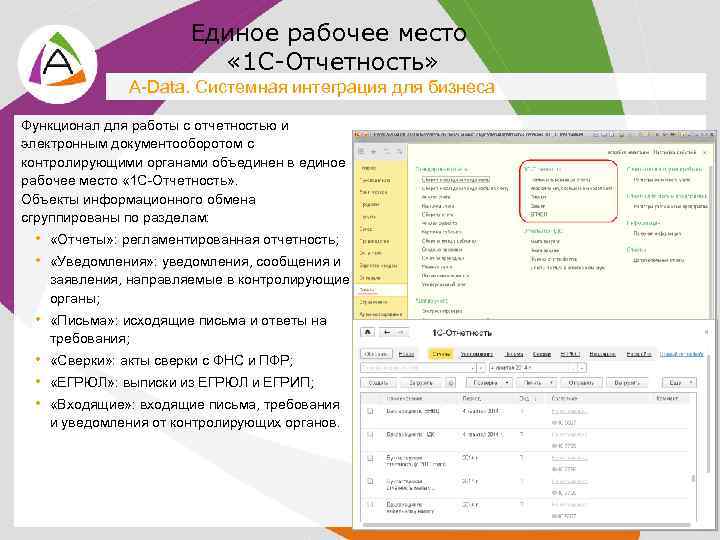The image size is (720, 540).
Task: Open the Настройки tab link
Action: (639, 354)
